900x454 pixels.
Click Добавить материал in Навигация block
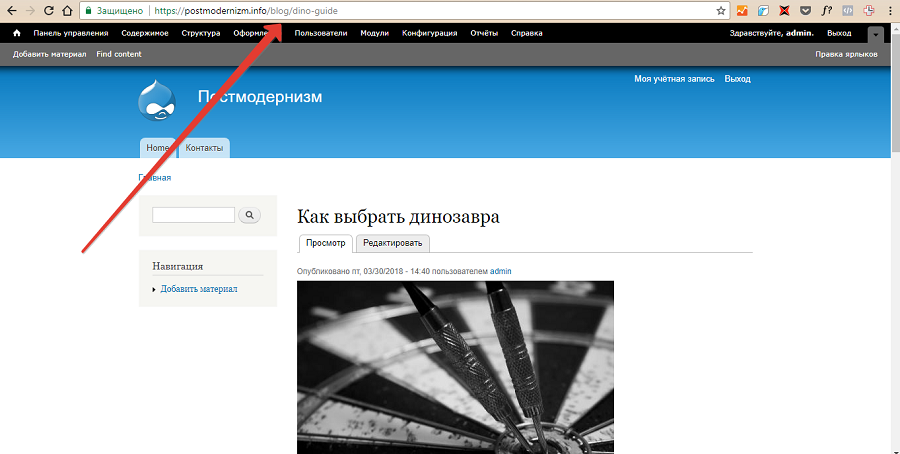(x=199, y=289)
